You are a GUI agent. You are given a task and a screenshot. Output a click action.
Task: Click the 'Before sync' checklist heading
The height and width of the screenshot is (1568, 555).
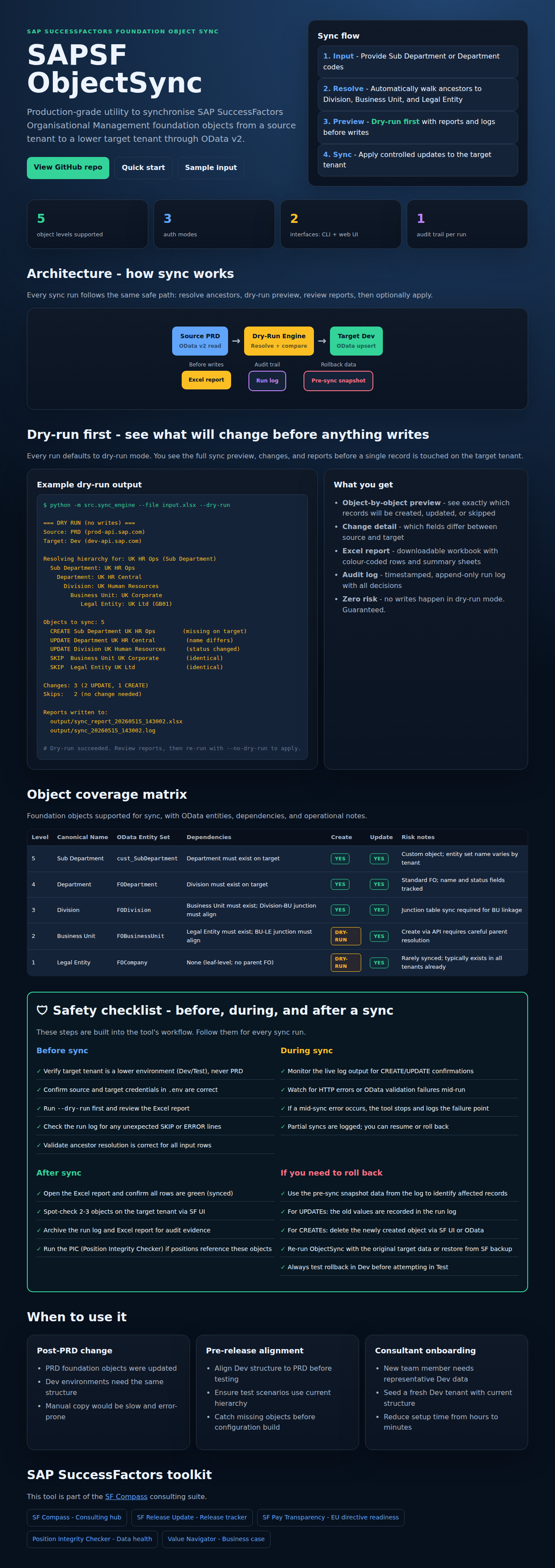coord(62,1051)
